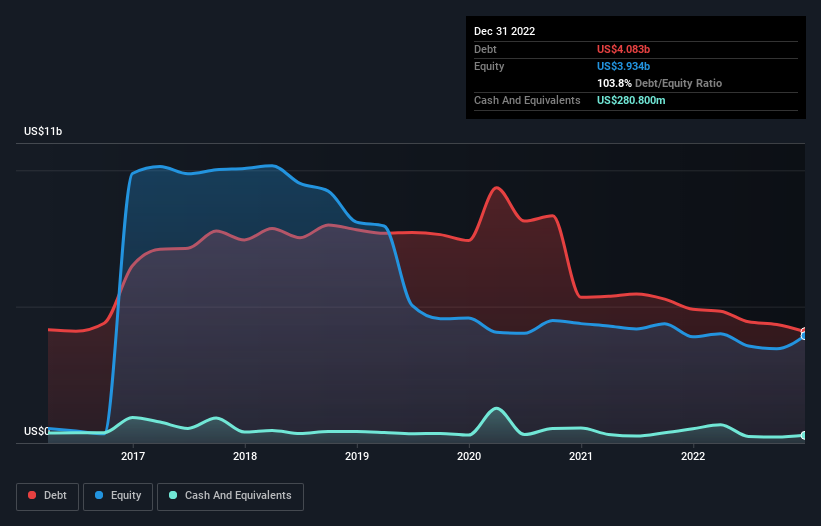Click the 2022 x-axis label

click(693, 456)
